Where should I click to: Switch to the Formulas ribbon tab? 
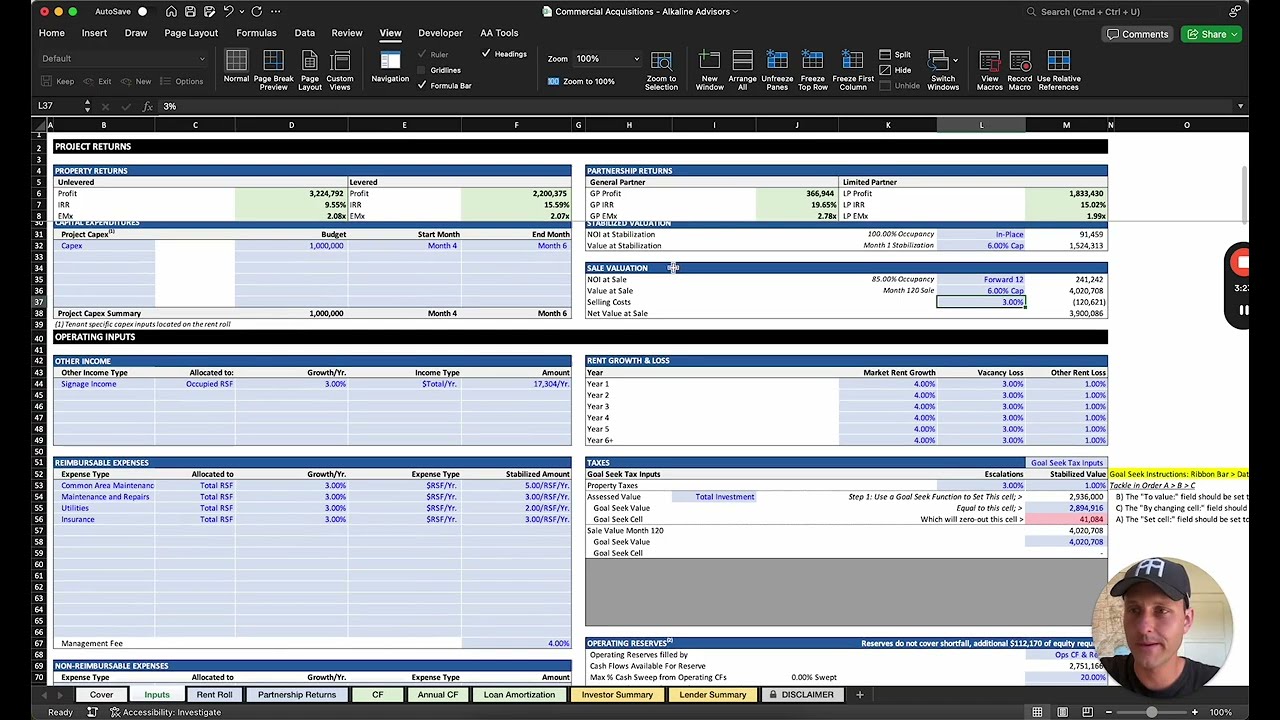[x=256, y=33]
